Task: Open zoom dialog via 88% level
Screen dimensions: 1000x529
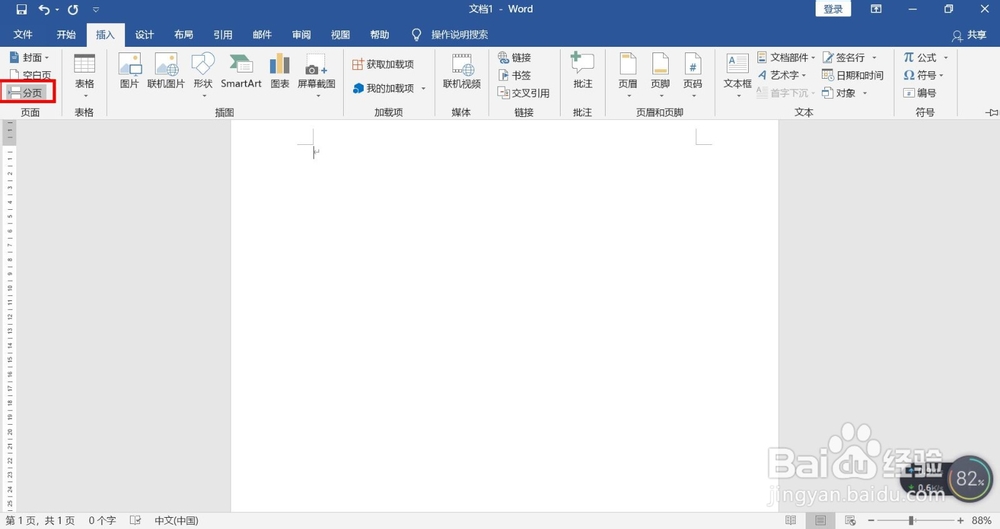Action: (x=981, y=521)
